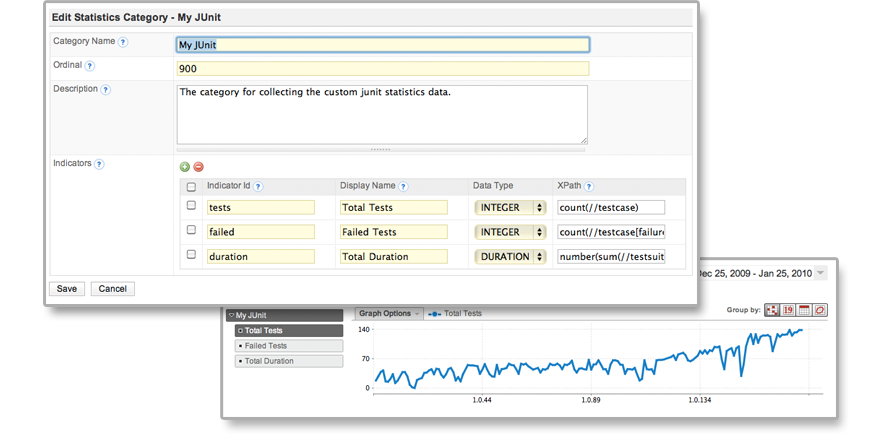
Task: Open help icon beside Description label
Action: 106,90
